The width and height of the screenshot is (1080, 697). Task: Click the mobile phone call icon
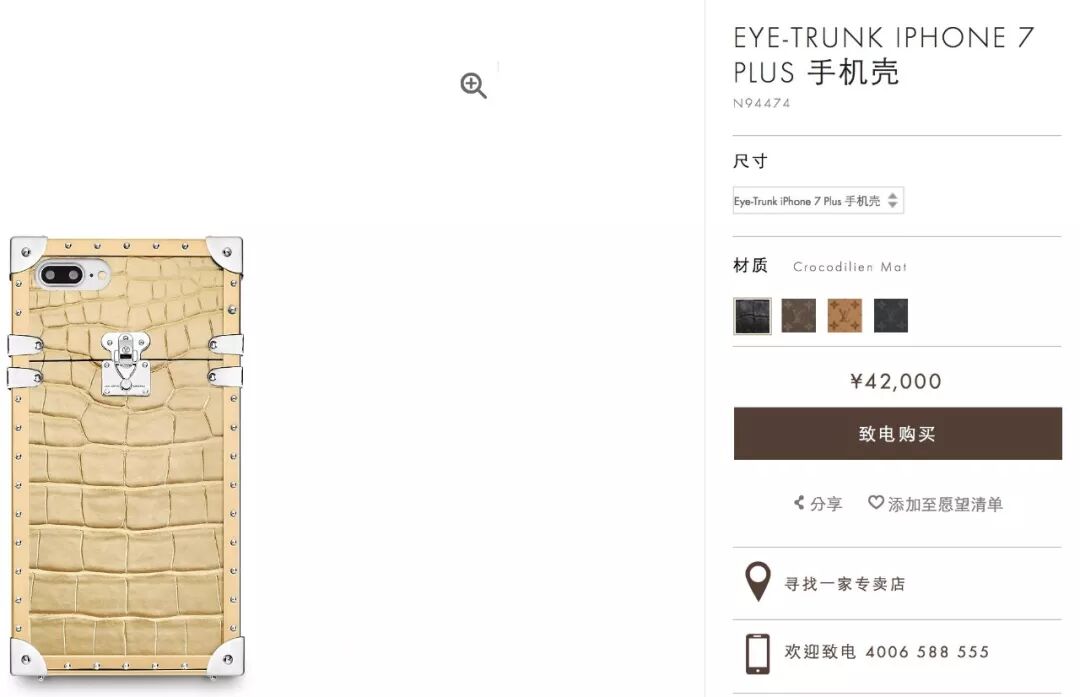(758, 653)
